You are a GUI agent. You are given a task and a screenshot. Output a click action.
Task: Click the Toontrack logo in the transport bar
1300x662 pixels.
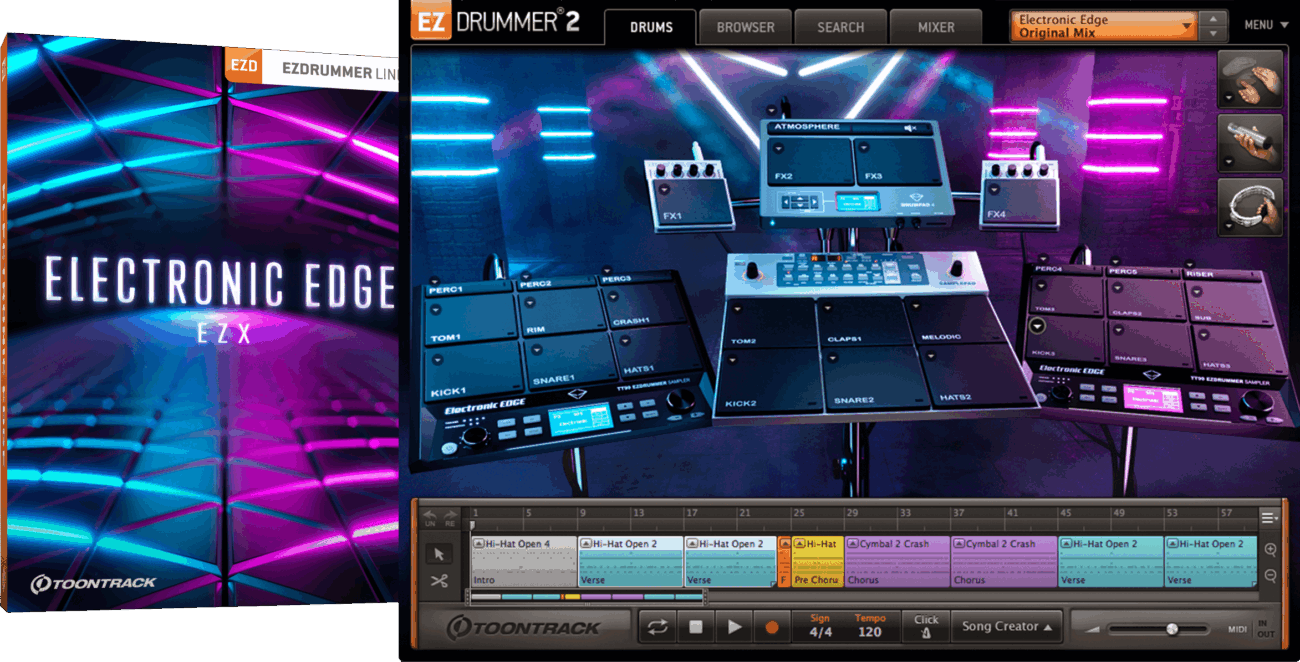pos(524,628)
